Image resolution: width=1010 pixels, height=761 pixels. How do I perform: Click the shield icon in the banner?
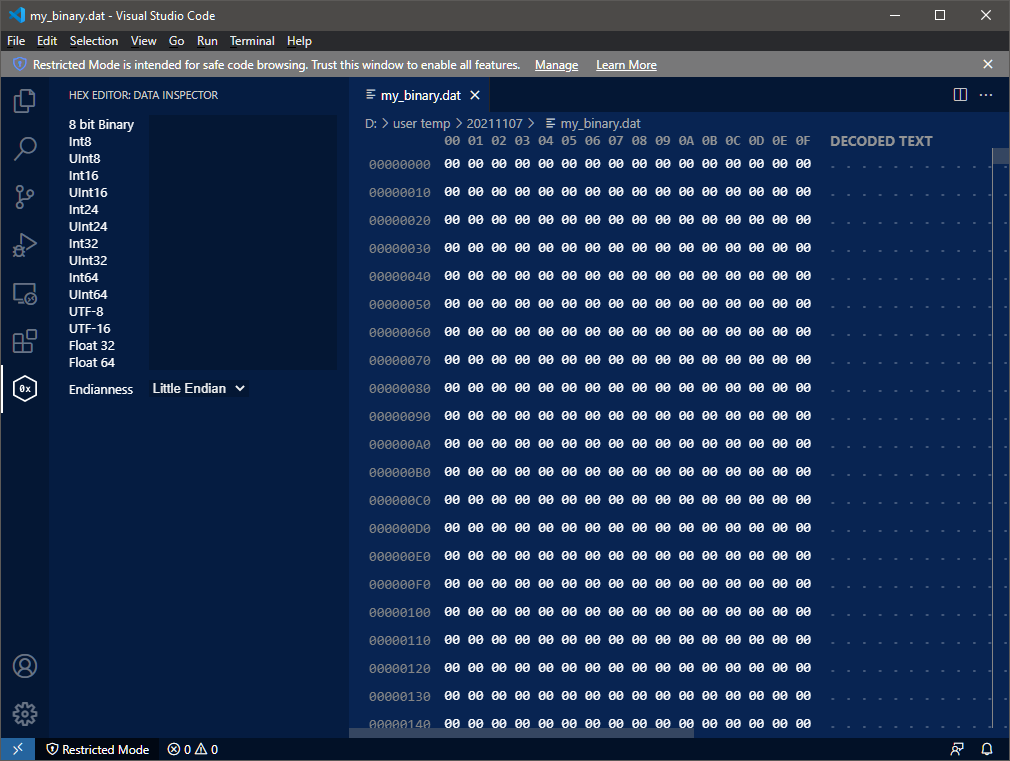(x=19, y=64)
